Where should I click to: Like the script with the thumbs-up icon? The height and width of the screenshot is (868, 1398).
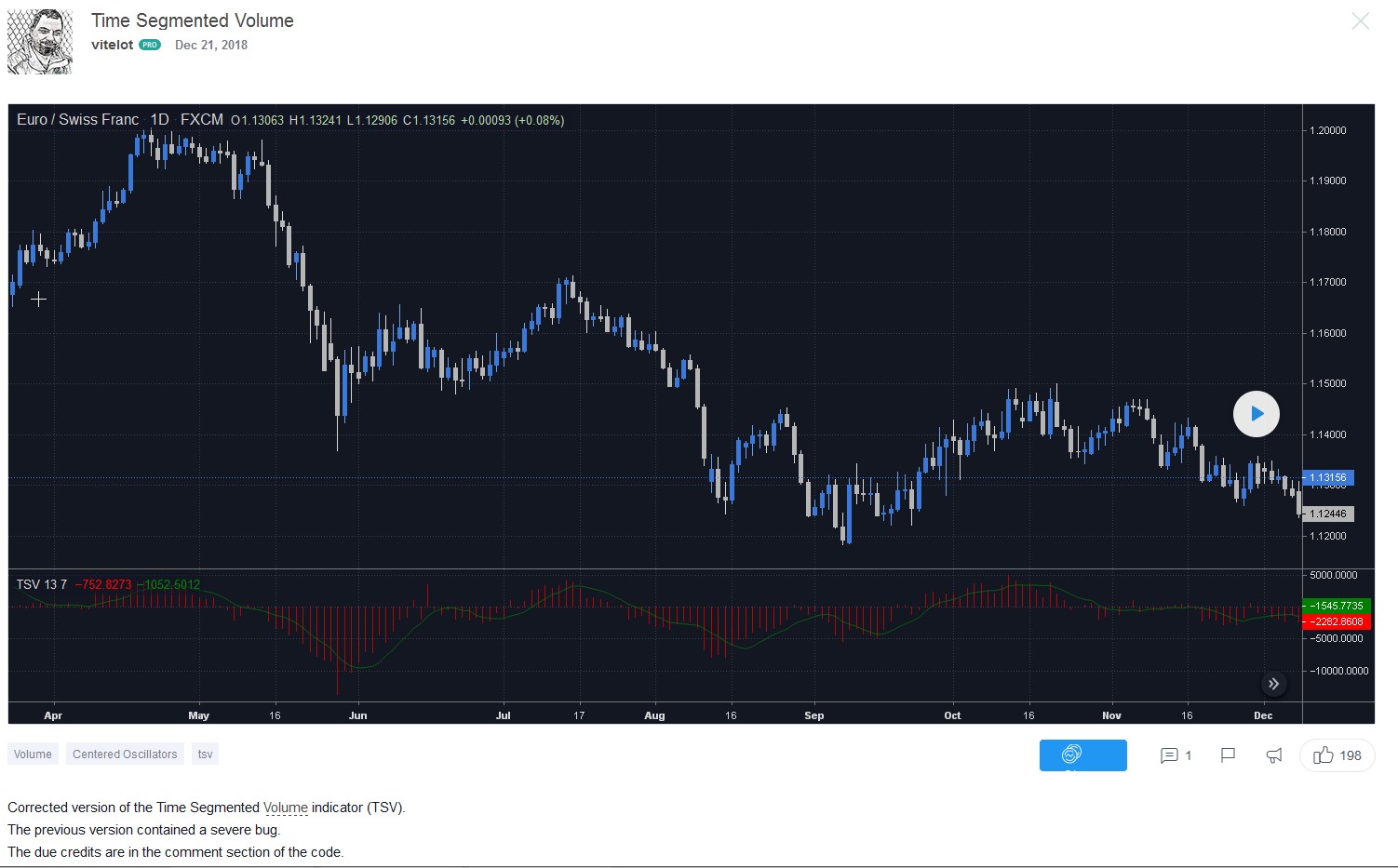pos(1337,755)
